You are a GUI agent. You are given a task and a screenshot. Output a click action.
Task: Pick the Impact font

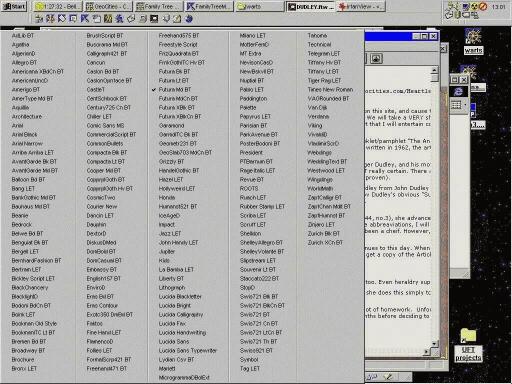167,224
